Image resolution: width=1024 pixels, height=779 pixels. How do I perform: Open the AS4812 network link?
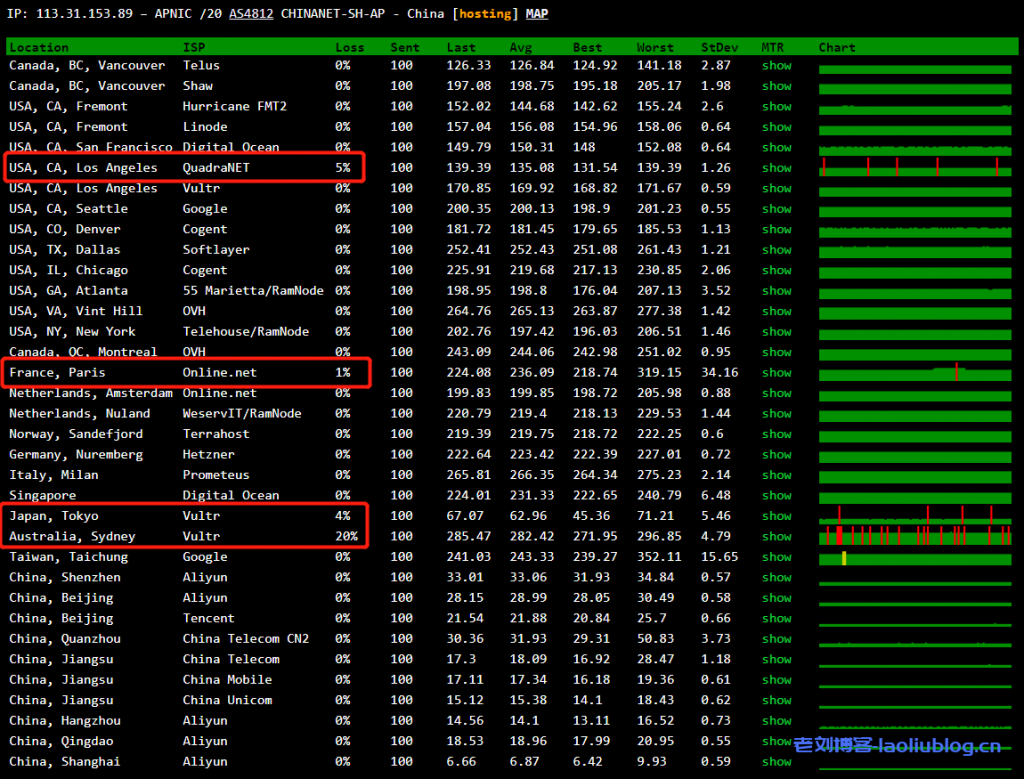pyautogui.click(x=250, y=14)
